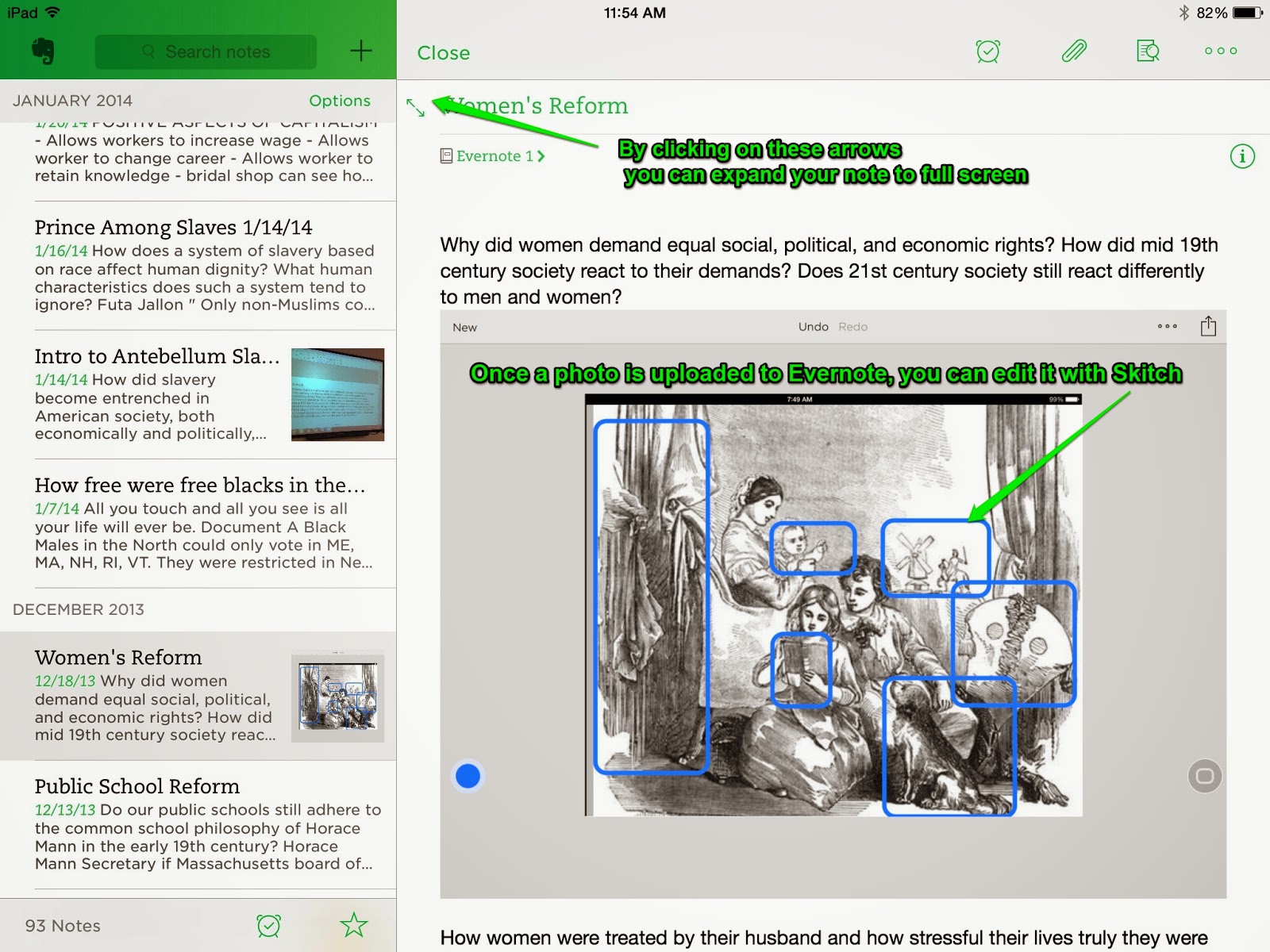Open the Public School Reform note

[198, 825]
